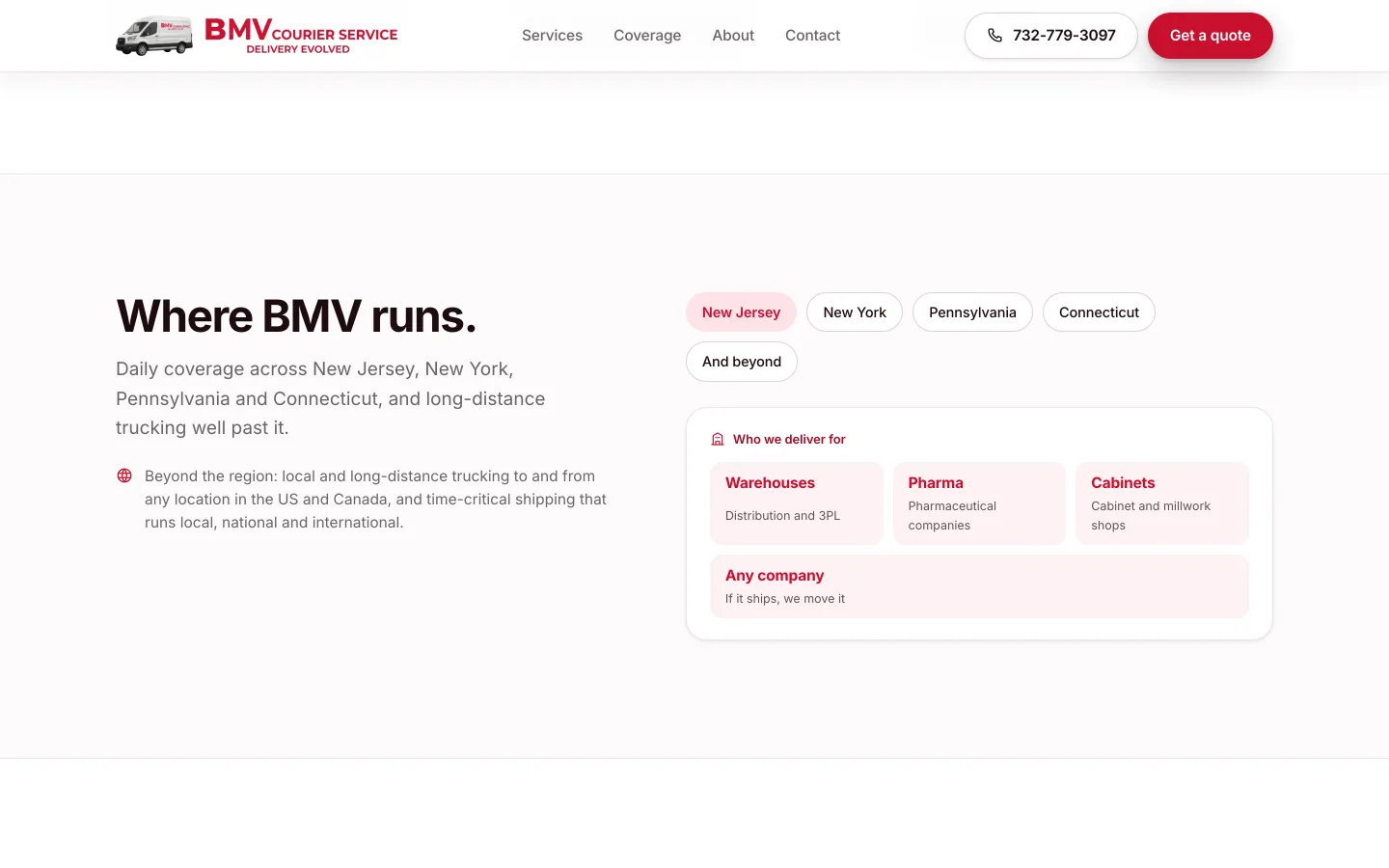This screenshot has width=1389, height=868.
Task: Click the Pharma customer card
Action: point(979,503)
